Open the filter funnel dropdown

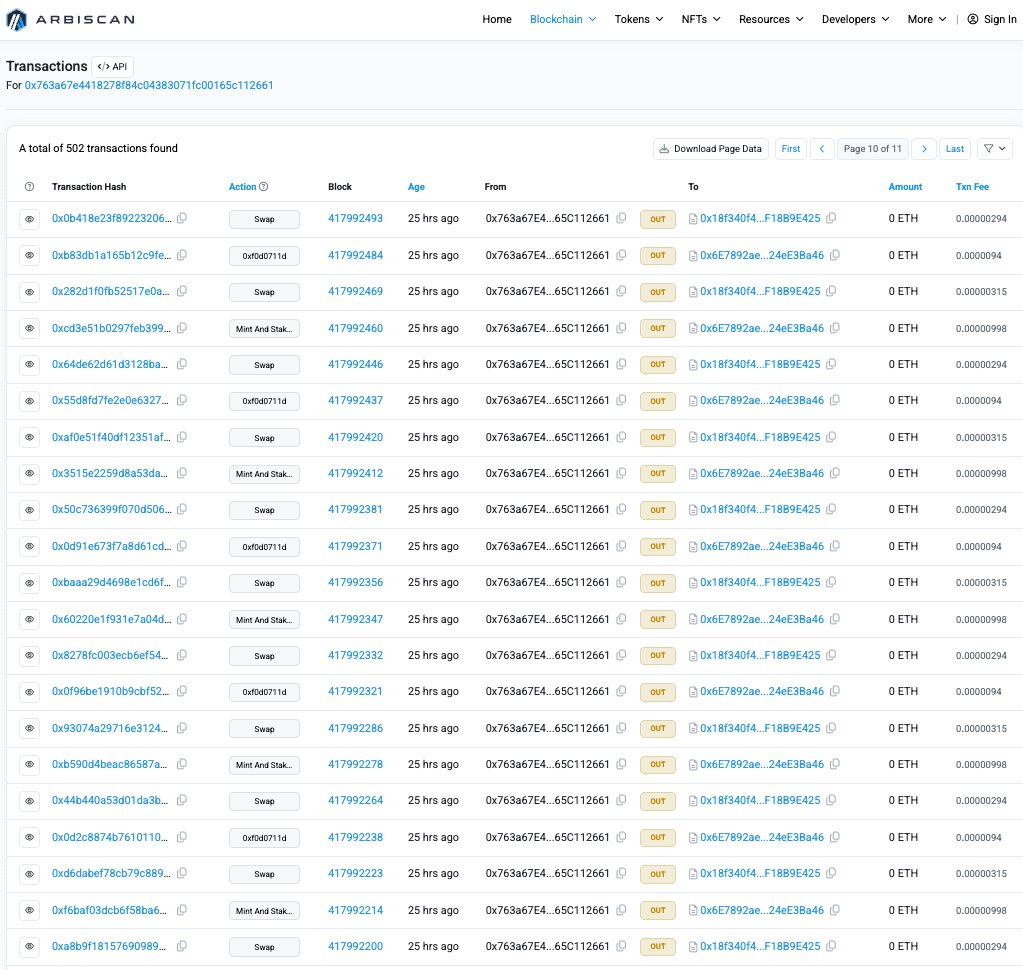click(x=995, y=149)
